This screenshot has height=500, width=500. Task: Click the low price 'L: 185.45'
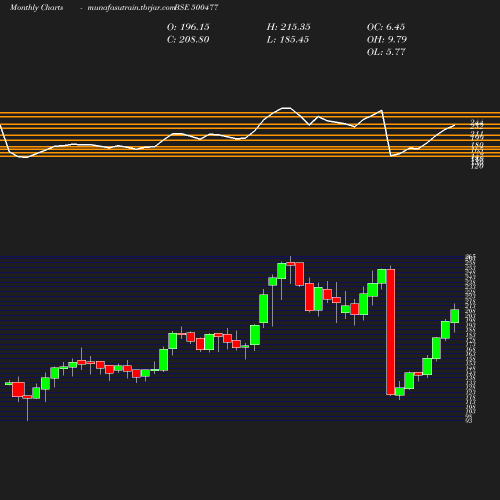[x=288, y=40]
